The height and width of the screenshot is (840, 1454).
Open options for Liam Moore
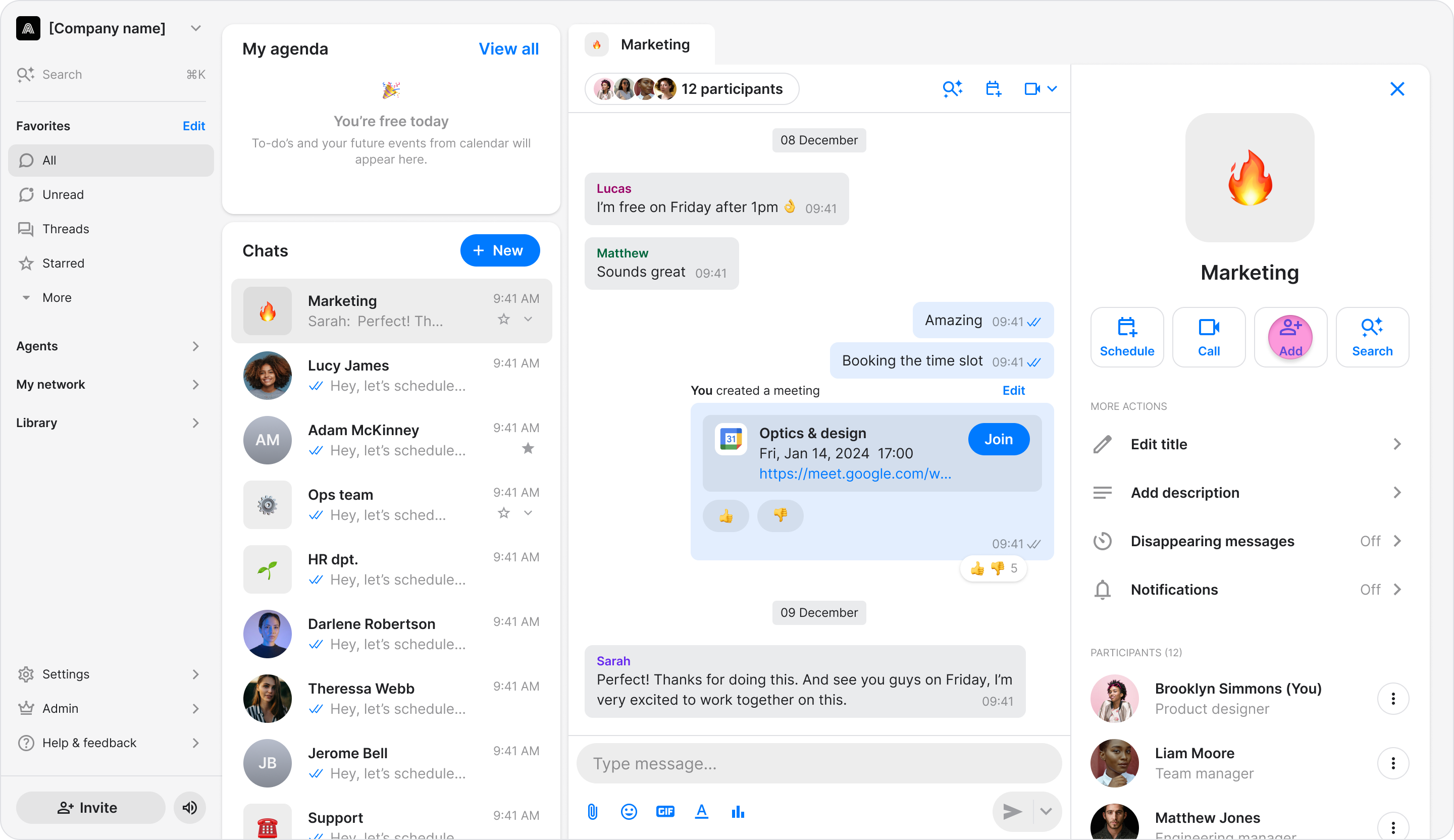1393,763
